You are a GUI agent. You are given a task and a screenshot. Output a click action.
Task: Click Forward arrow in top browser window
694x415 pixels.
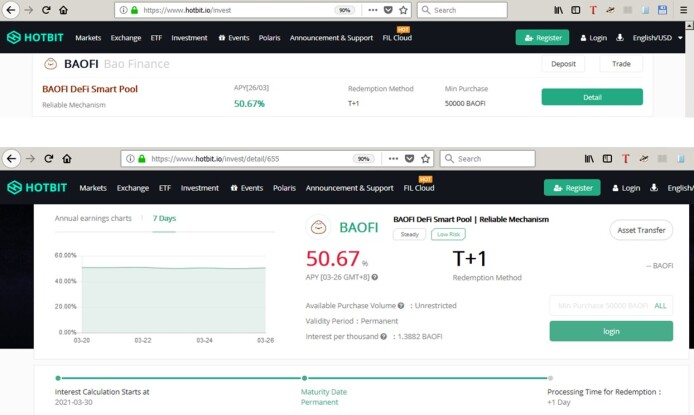29,10
